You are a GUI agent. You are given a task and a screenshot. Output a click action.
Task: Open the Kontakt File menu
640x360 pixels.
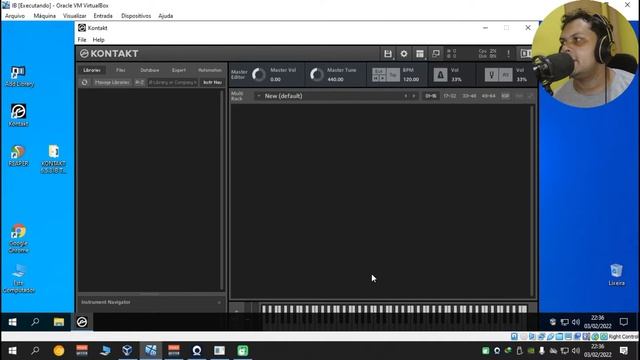coord(82,40)
